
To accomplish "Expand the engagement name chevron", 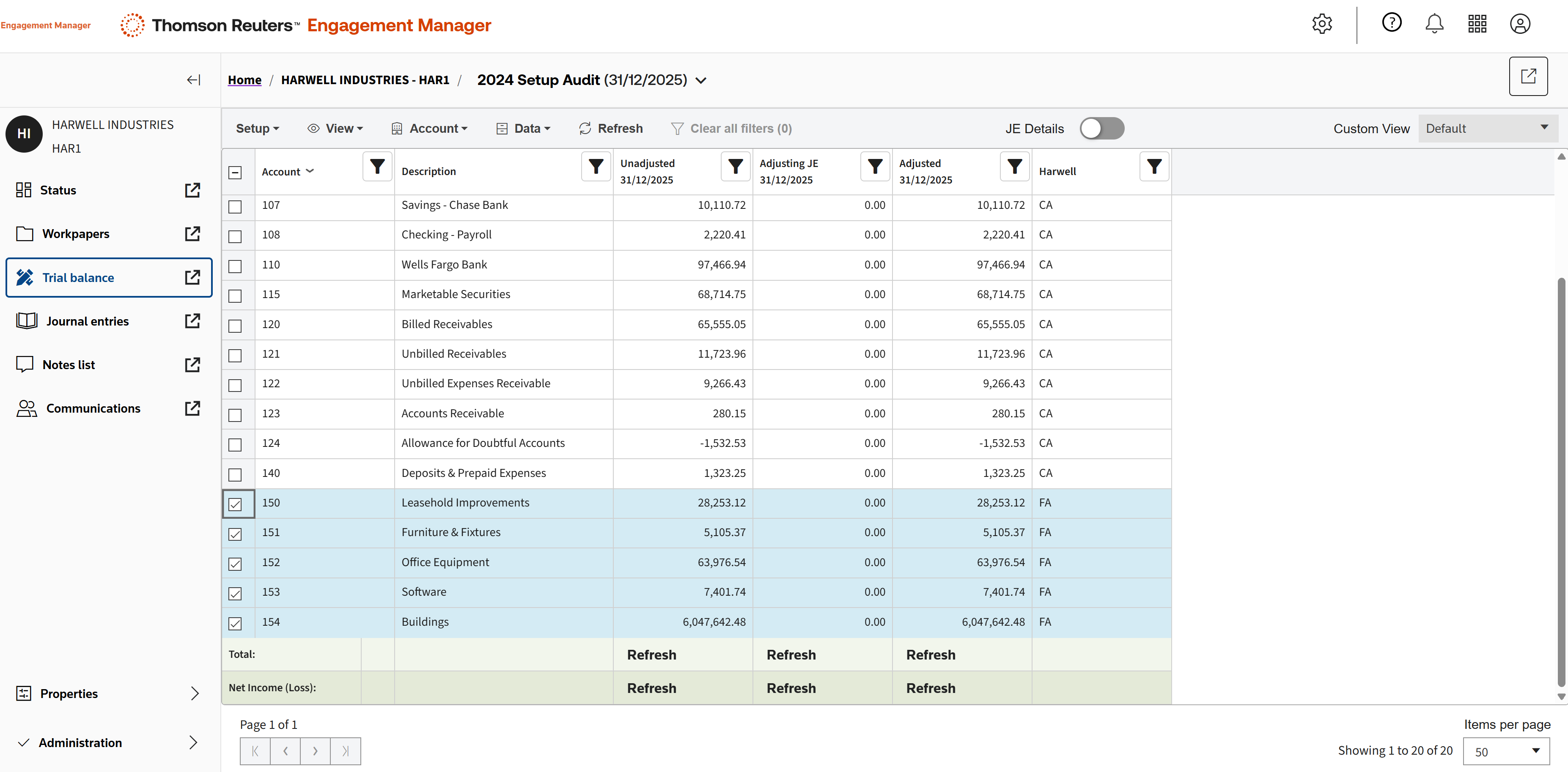I will (701, 80).
